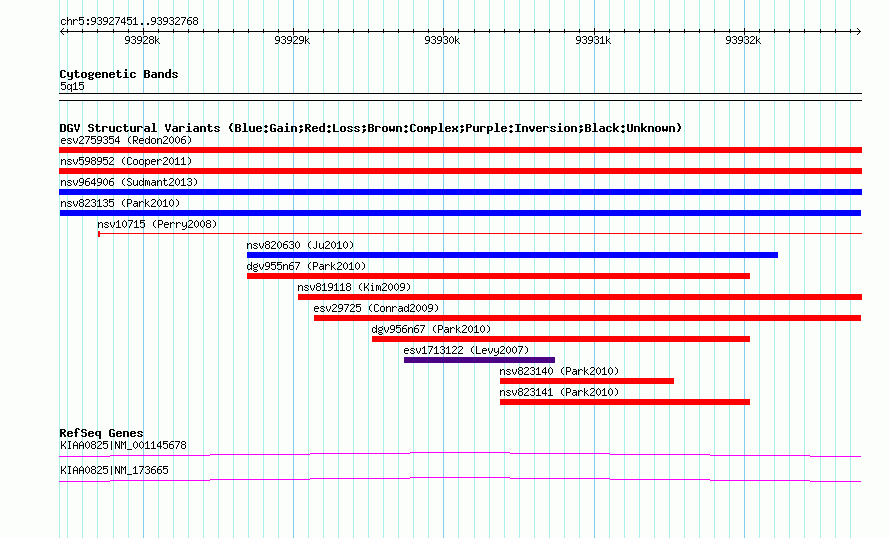The image size is (890, 538).
Task: Click the 93928k ruler tick label
Action: point(142,40)
